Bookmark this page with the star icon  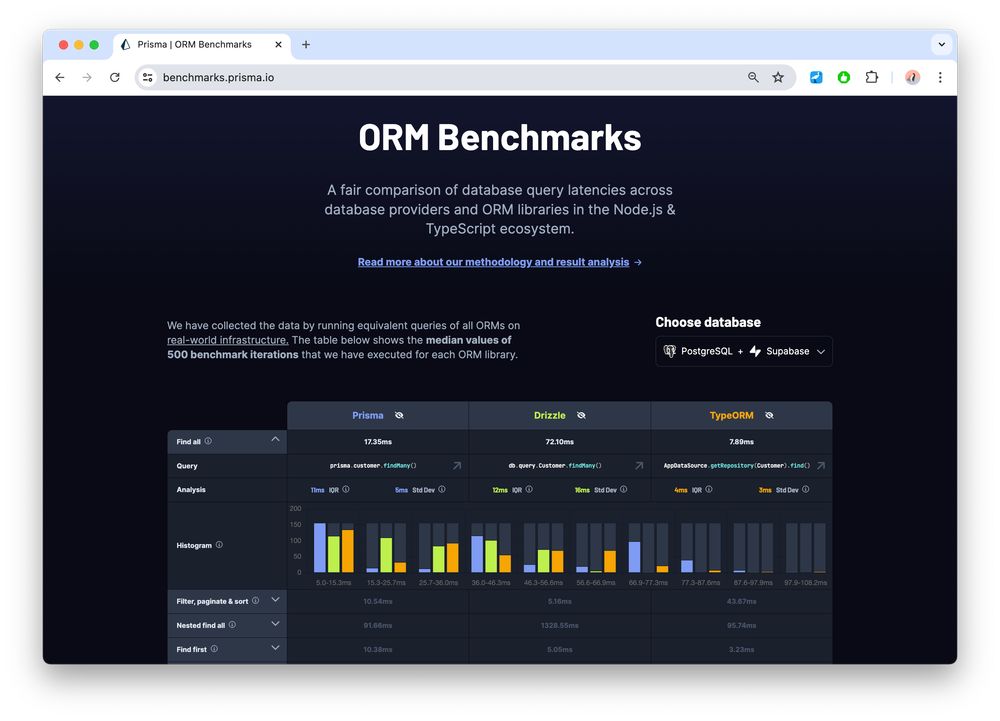tap(778, 77)
